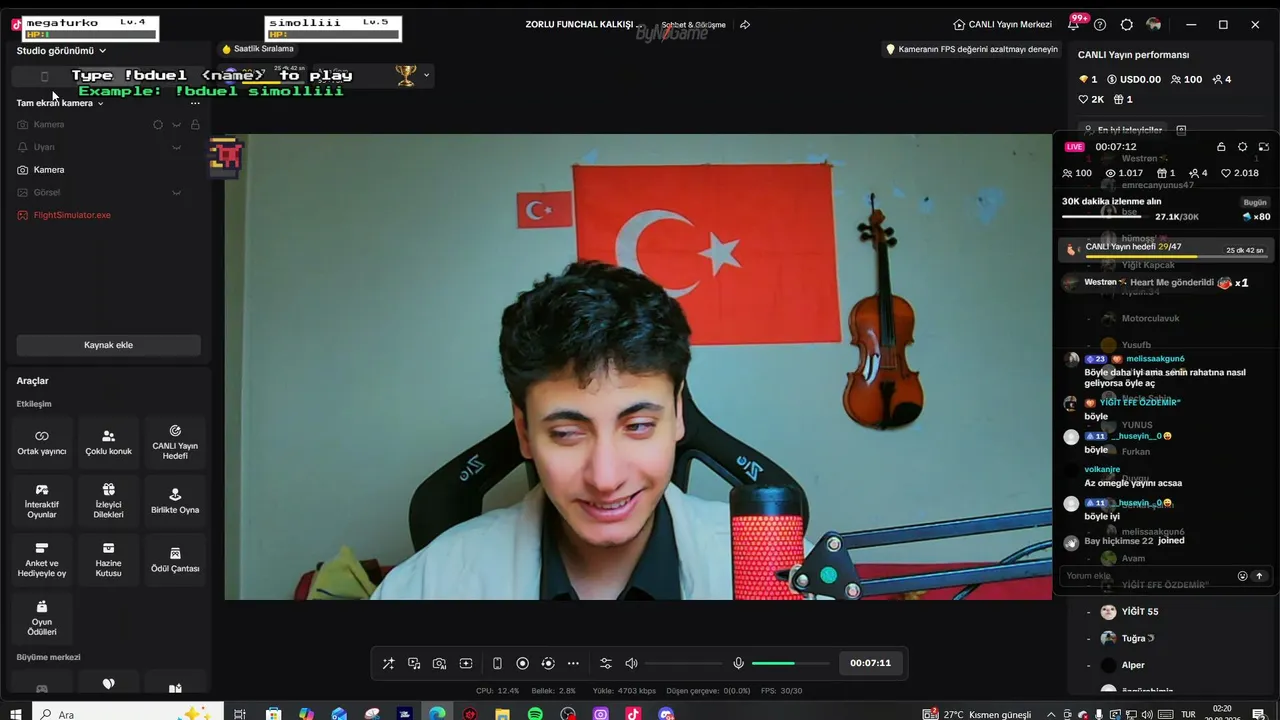Open the media and music overlay tool
The image size is (1280, 720).
(x=414, y=663)
